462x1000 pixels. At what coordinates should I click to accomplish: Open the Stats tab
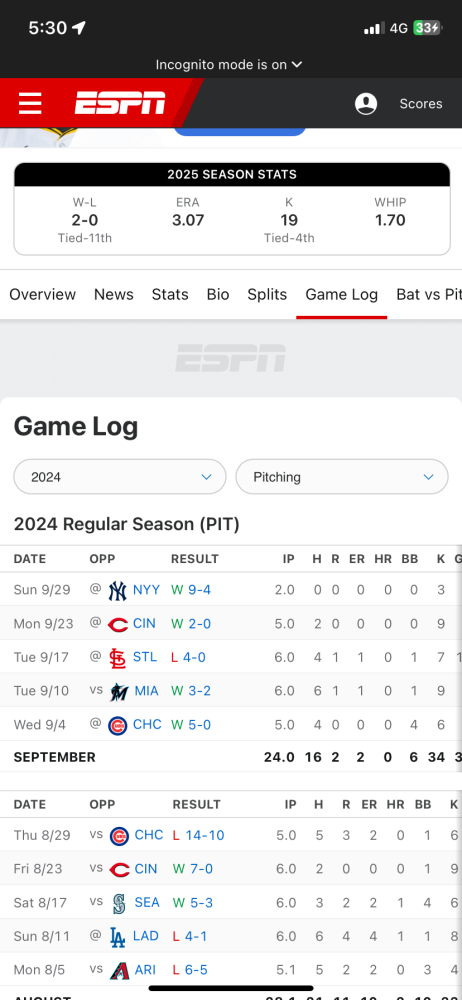click(x=170, y=295)
